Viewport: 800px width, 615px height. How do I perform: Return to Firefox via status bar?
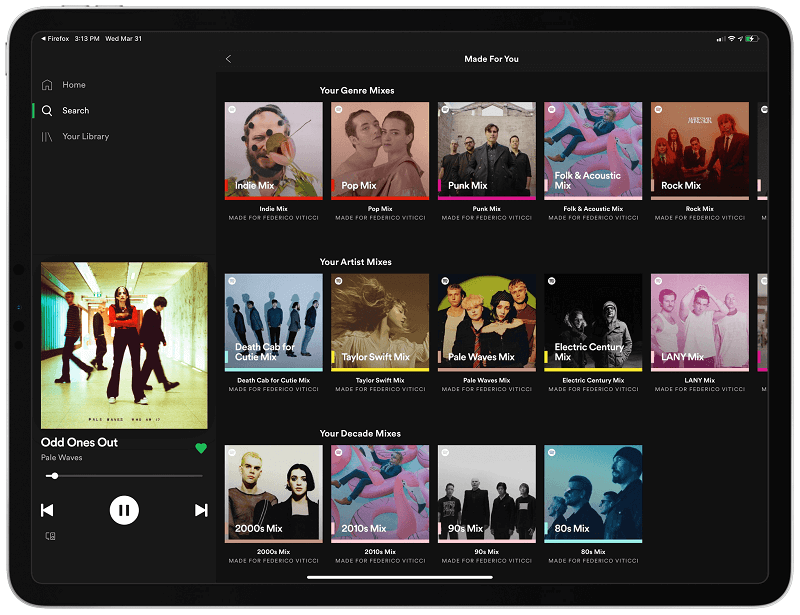(x=55, y=38)
